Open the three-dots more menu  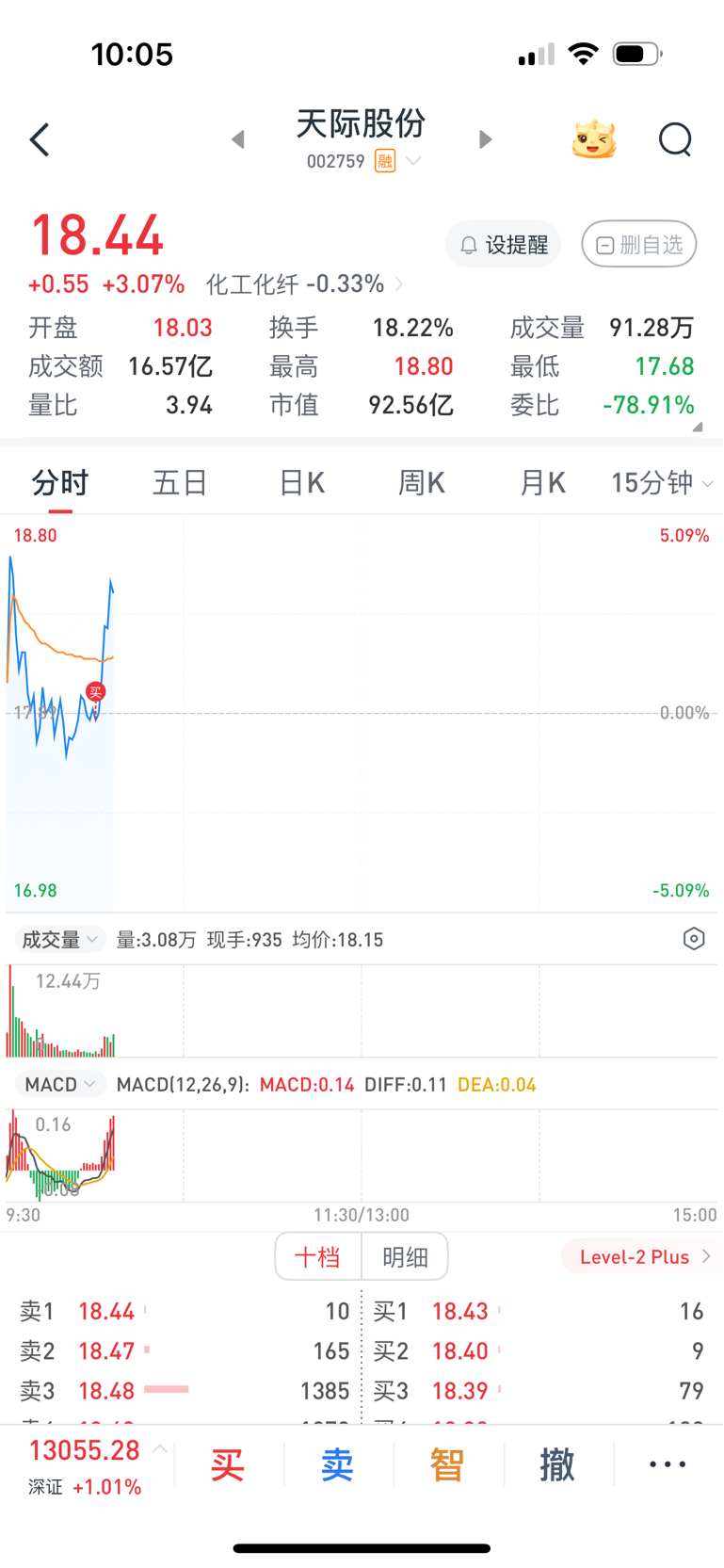(668, 1464)
